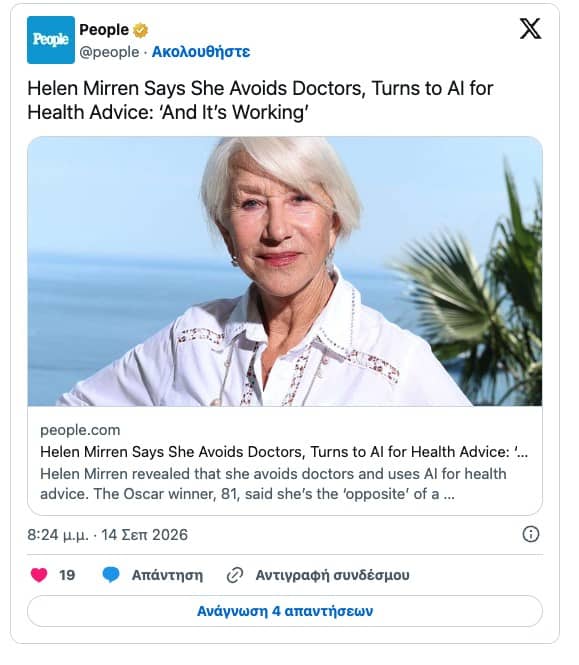Viewport: 579px width, 665px height.
Task: Click the article description snippet
Action: [273, 484]
